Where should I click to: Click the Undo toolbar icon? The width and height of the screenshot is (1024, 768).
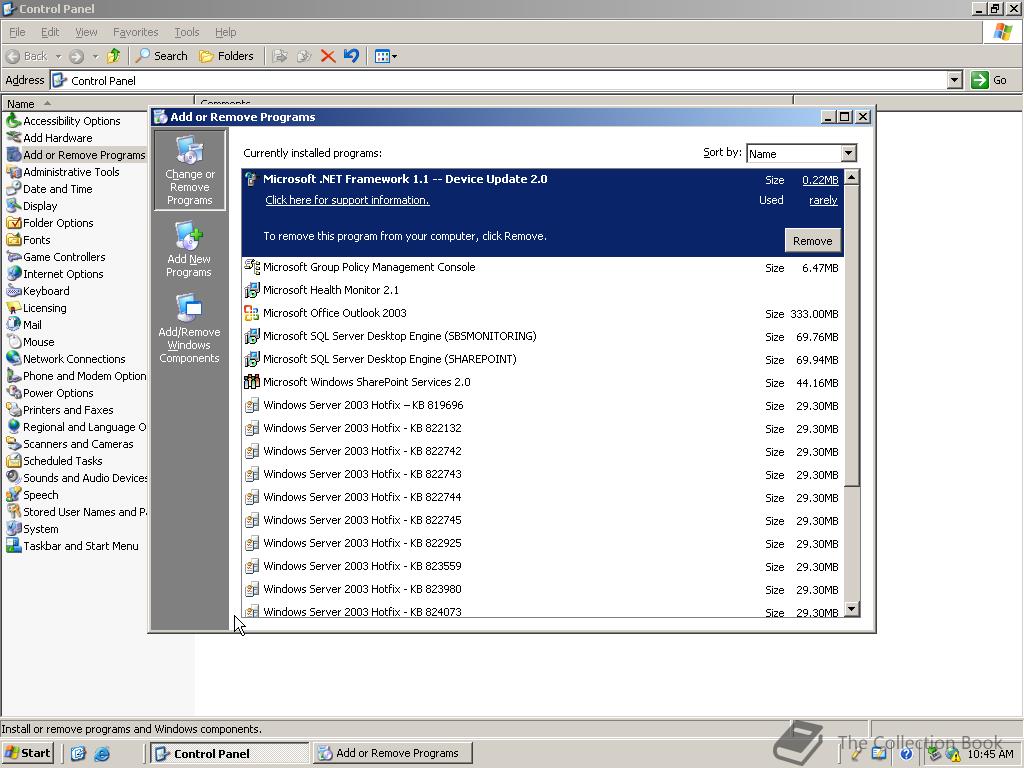click(x=351, y=56)
